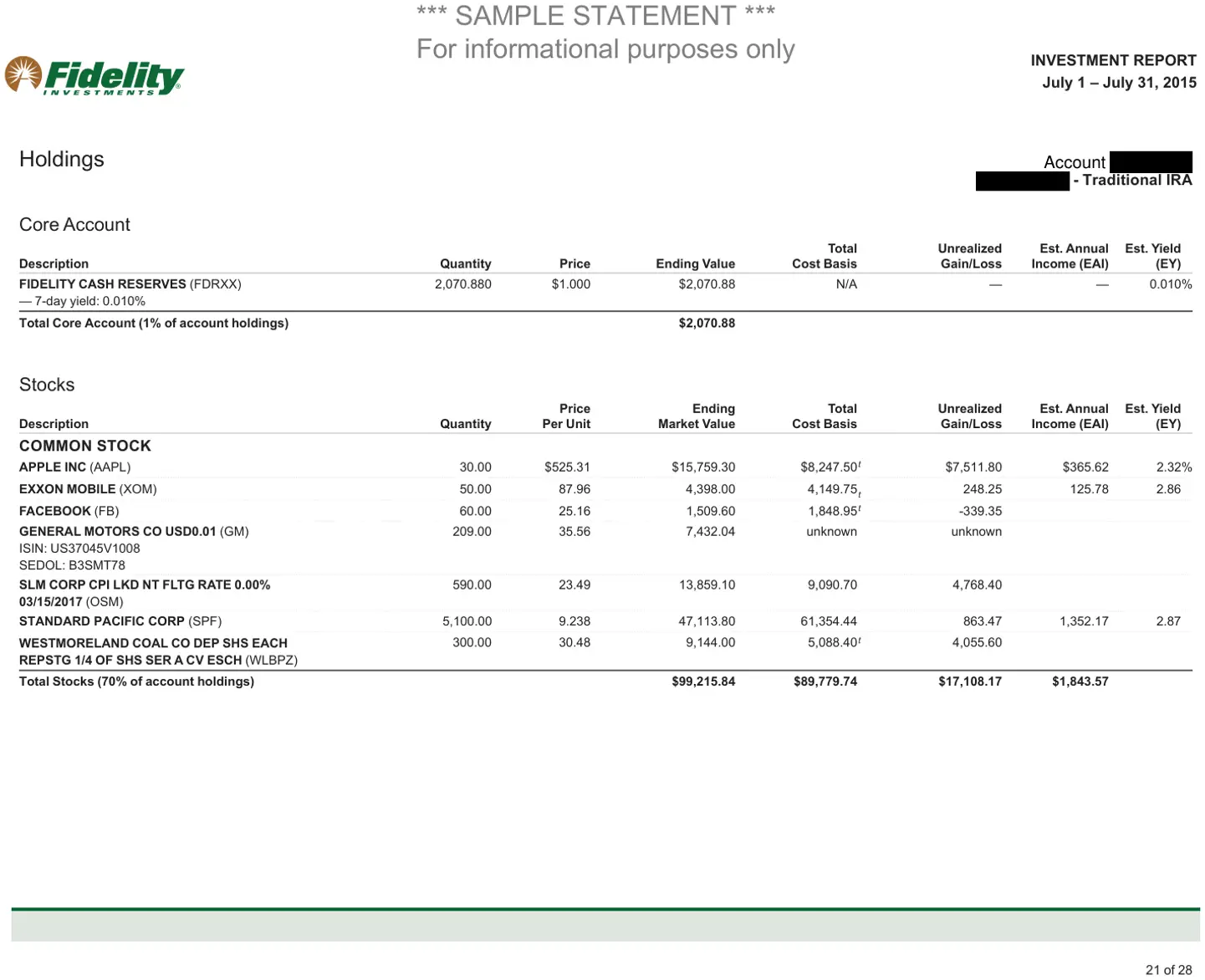The width and height of the screenshot is (1205, 980).
Task: Select the $1.000 price value
Action: pyautogui.click(x=571, y=284)
